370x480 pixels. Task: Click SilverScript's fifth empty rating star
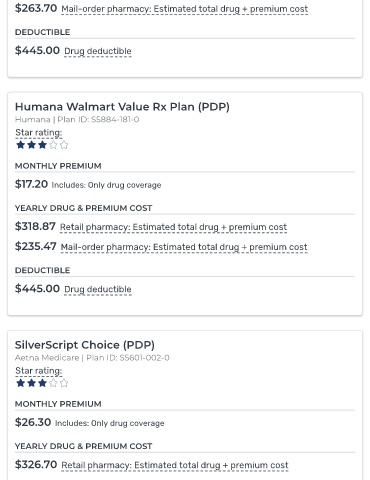(64, 383)
